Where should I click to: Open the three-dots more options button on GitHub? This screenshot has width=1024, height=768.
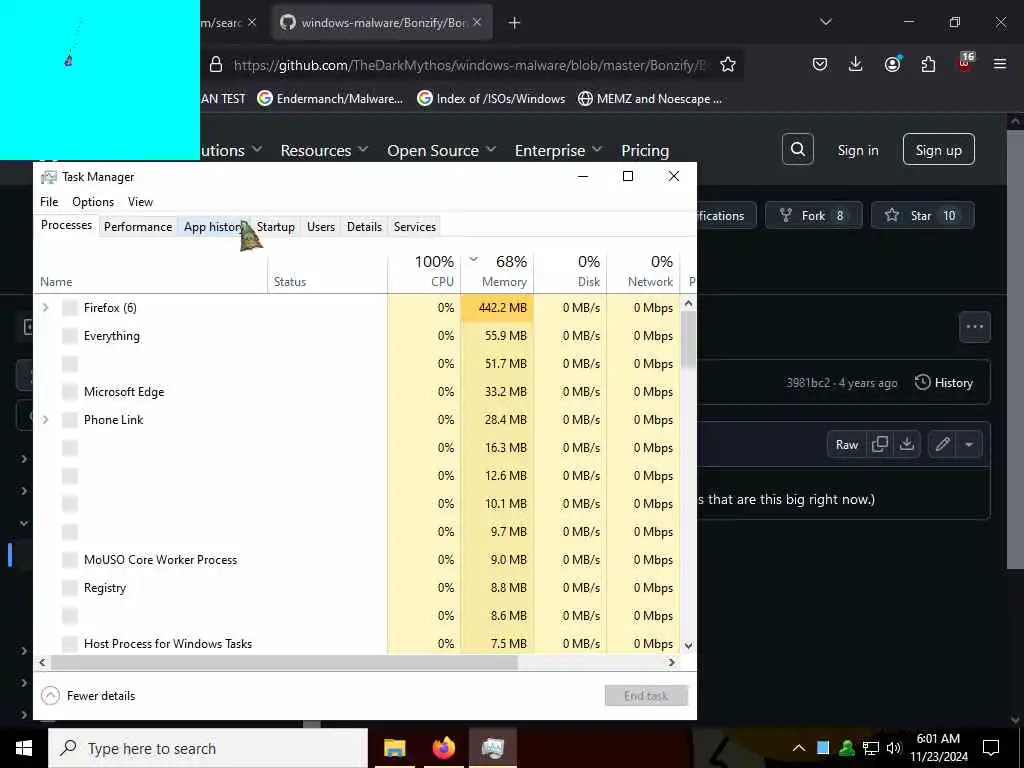974,327
